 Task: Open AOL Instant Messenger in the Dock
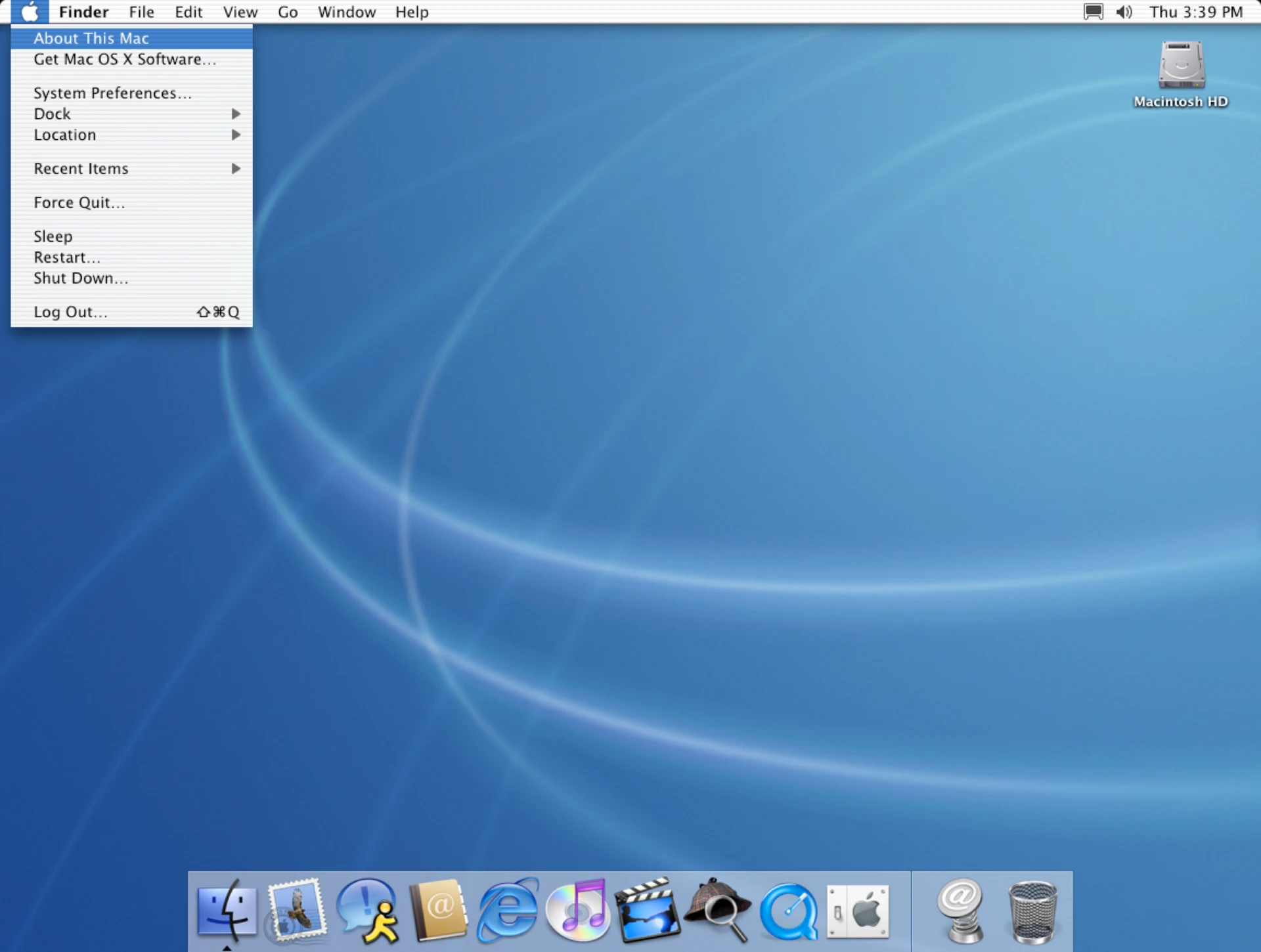point(369,913)
